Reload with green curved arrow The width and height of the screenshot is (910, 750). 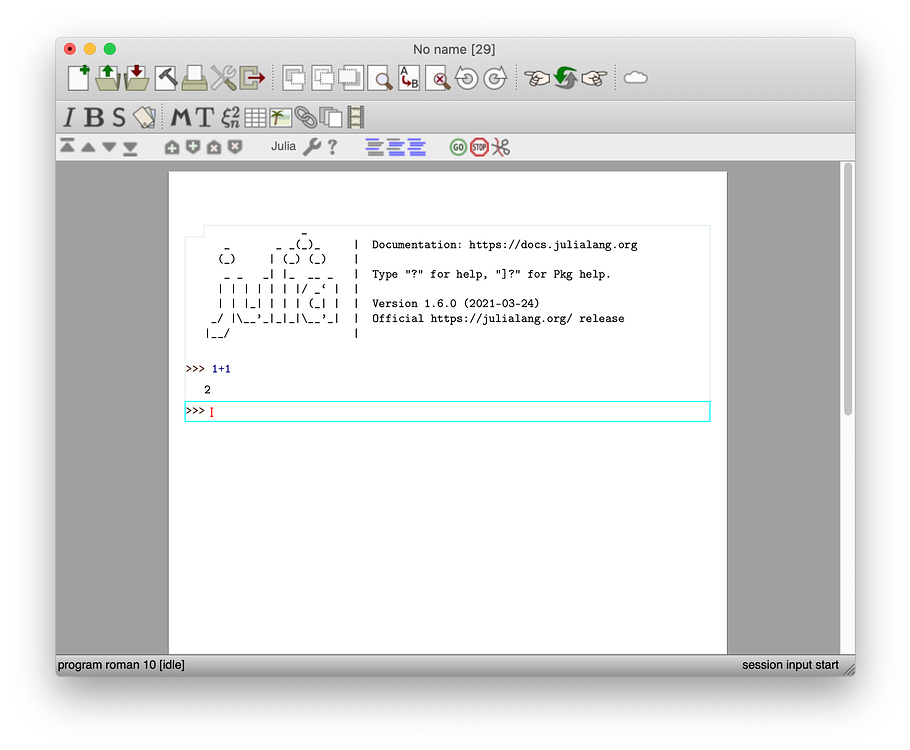point(566,78)
